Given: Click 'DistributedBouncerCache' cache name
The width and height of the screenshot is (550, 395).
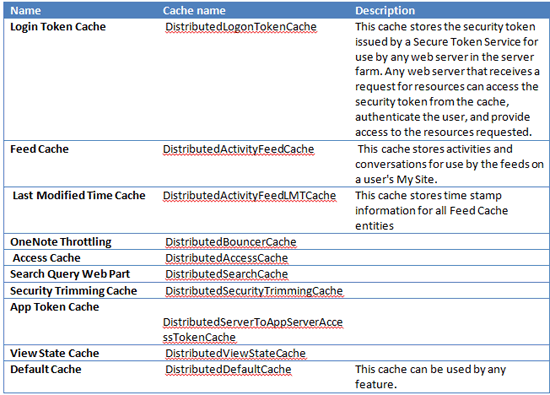Looking at the screenshot, I should [231, 242].
